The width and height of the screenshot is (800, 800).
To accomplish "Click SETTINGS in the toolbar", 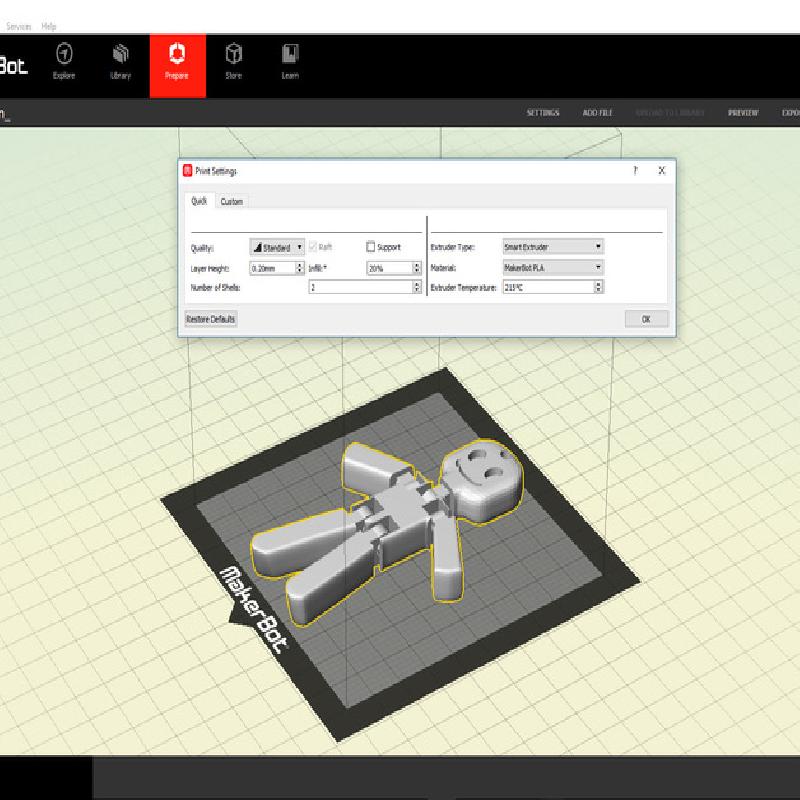I will [x=543, y=112].
